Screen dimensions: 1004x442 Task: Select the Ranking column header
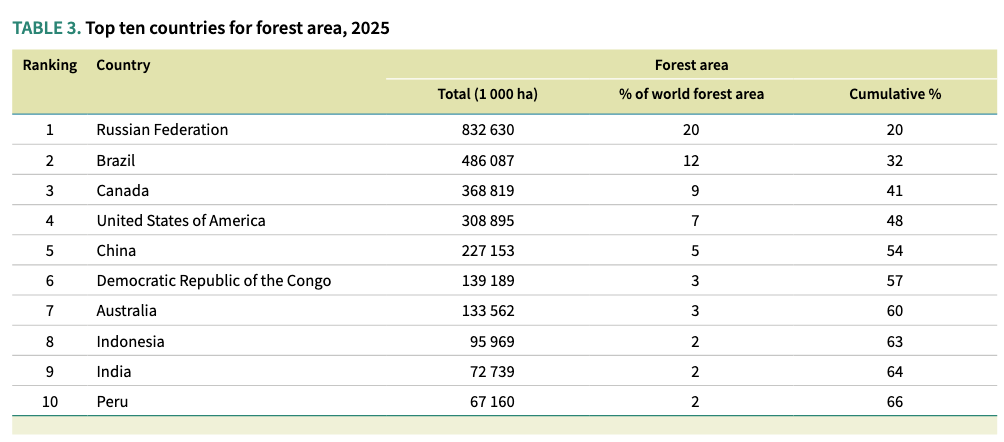point(50,65)
